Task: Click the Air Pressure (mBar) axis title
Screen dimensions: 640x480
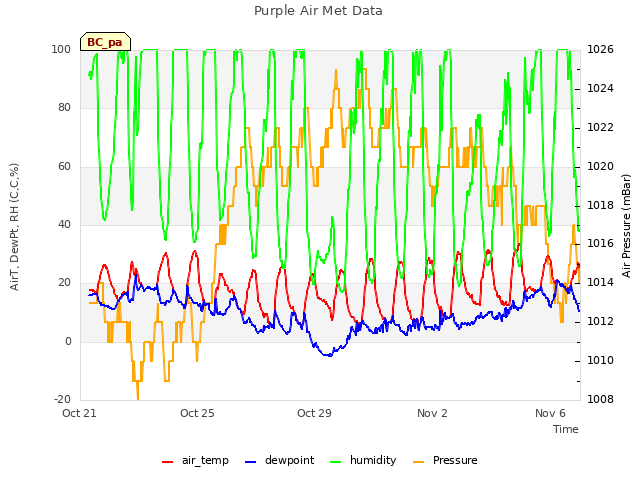Action: (627, 226)
